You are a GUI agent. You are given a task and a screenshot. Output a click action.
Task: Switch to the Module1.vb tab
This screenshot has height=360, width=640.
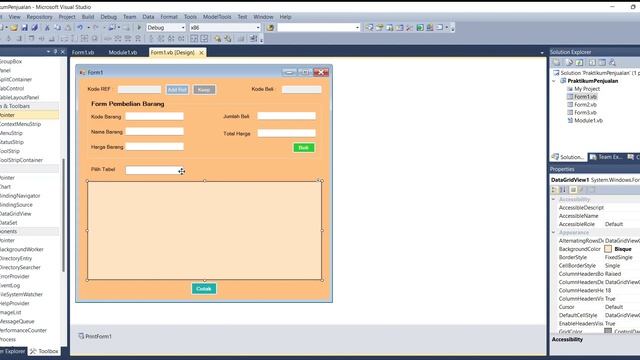point(123,53)
